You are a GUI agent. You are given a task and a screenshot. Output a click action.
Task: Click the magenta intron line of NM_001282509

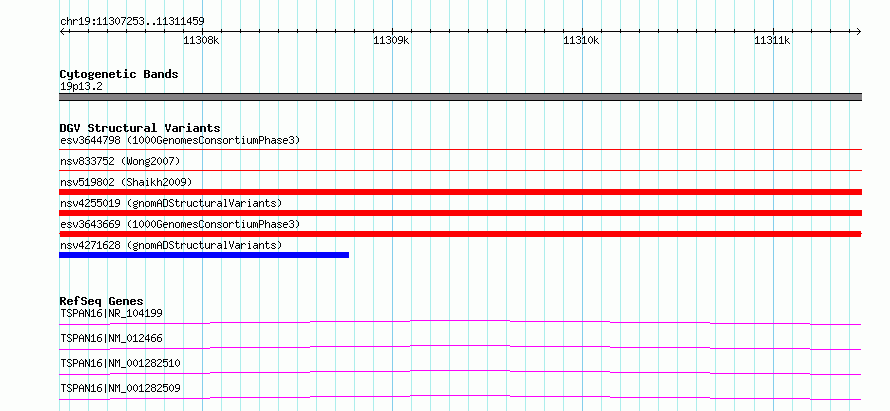click(x=460, y=397)
